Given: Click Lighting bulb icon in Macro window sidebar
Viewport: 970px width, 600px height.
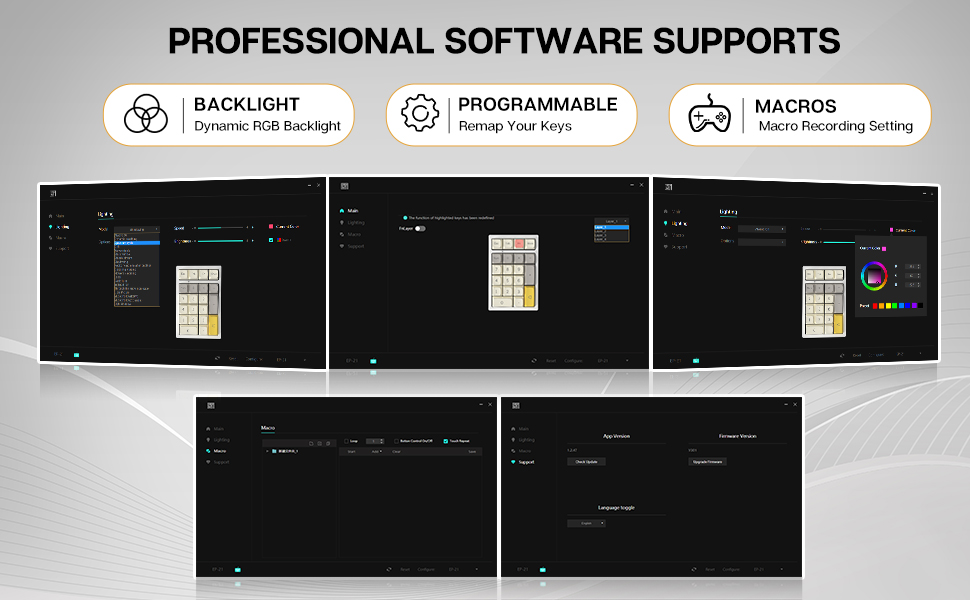Looking at the screenshot, I should click(208, 440).
